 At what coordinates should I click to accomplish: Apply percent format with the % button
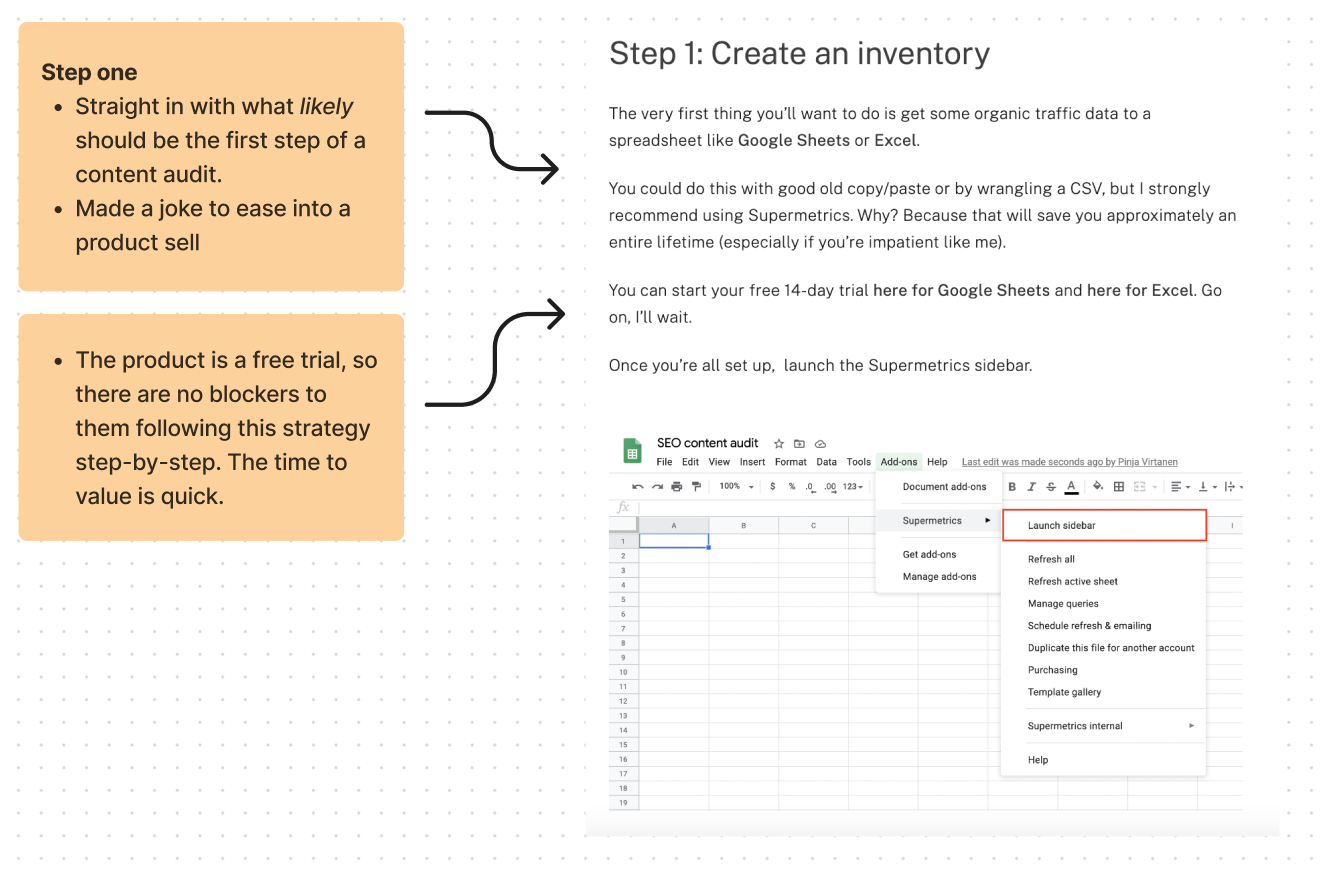click(x=792, y=487)
